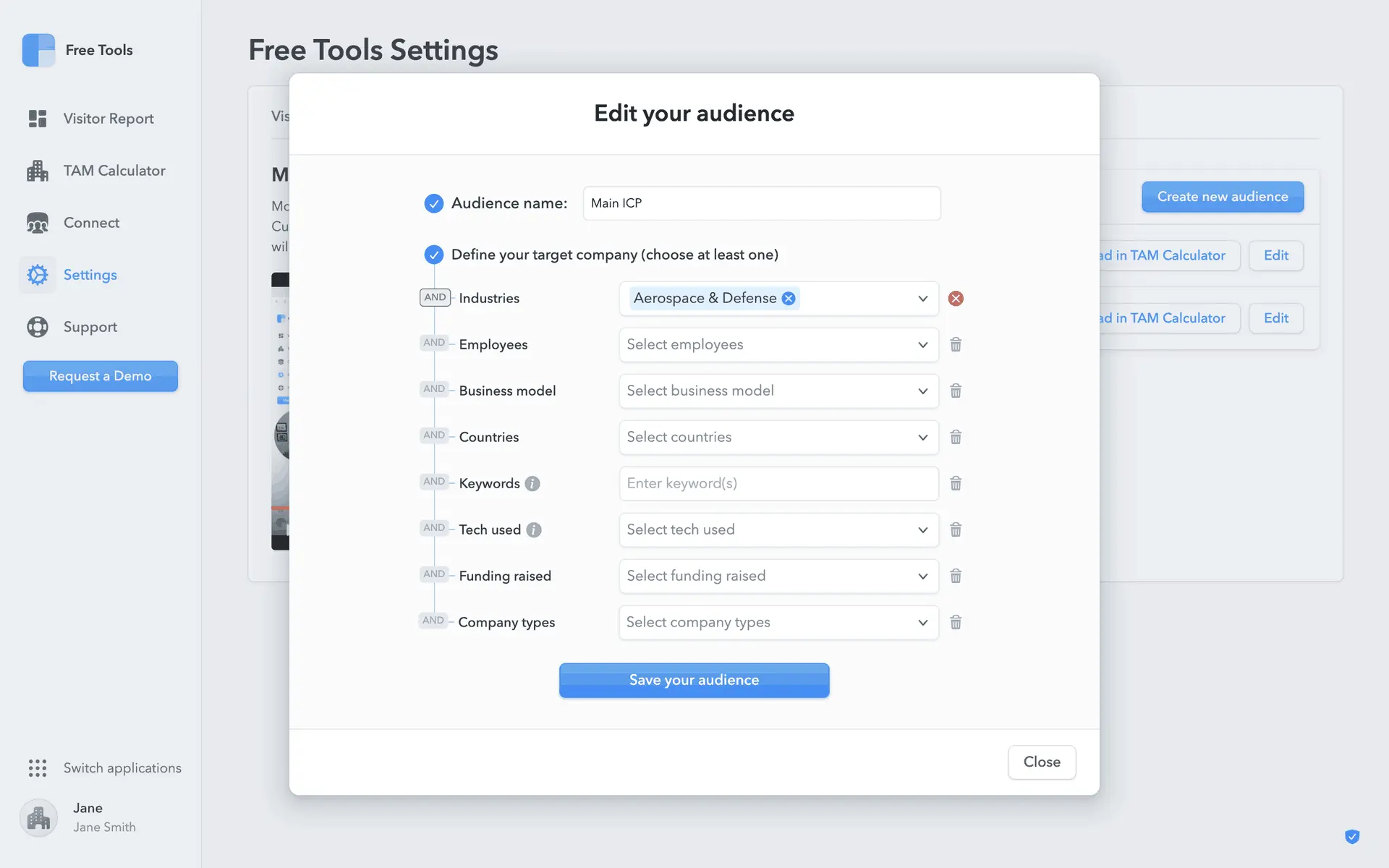Image resolution: width=1389 pixels, height=868 pixels.
Task: Delete the Countries filter with trash icon
Action: (956, 438)
